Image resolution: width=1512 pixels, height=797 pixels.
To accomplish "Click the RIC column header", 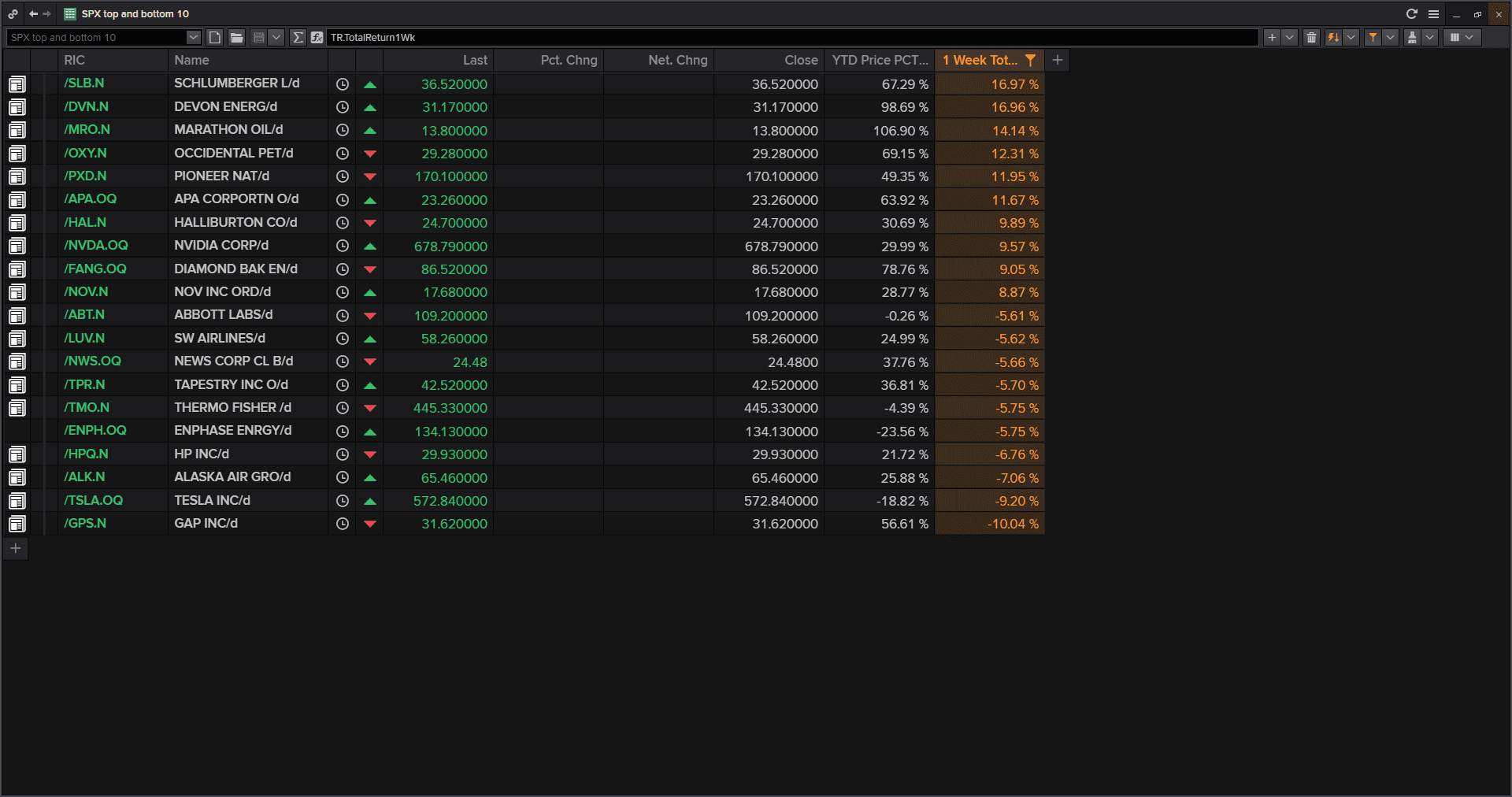I will coord(113,60).
